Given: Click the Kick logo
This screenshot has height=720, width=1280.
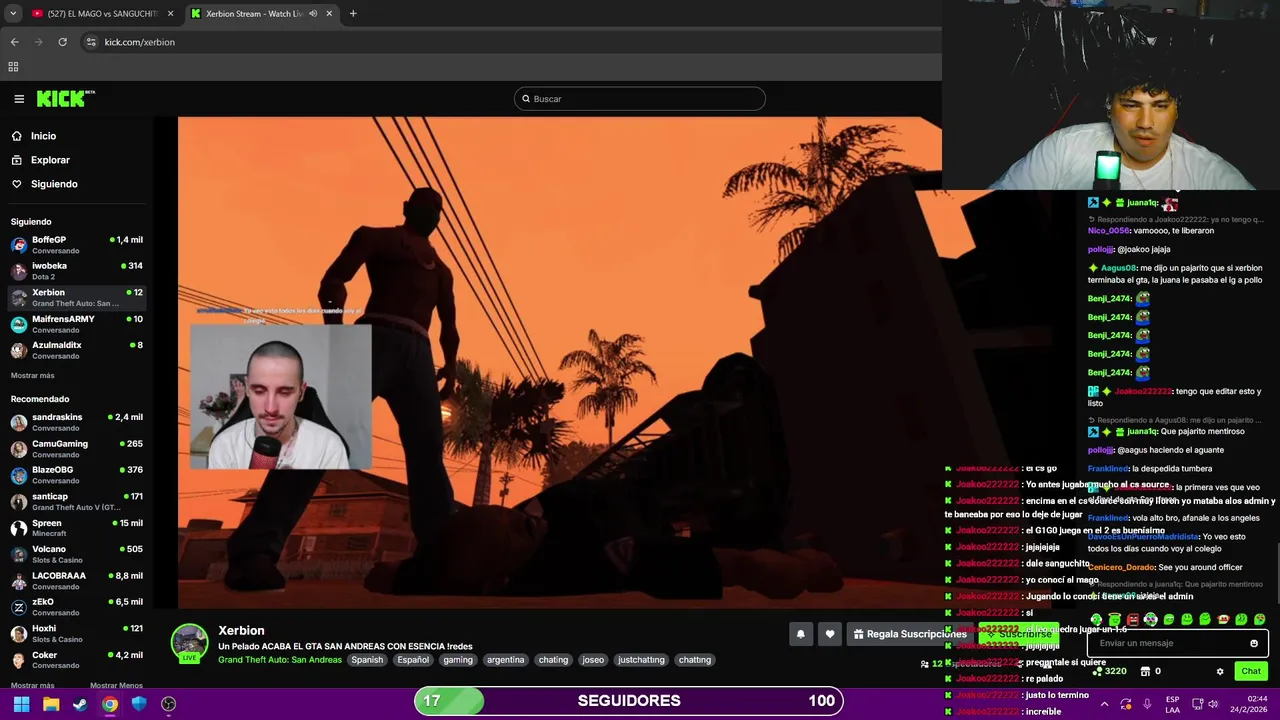Looking at the screenshot, I should (65, 98).
